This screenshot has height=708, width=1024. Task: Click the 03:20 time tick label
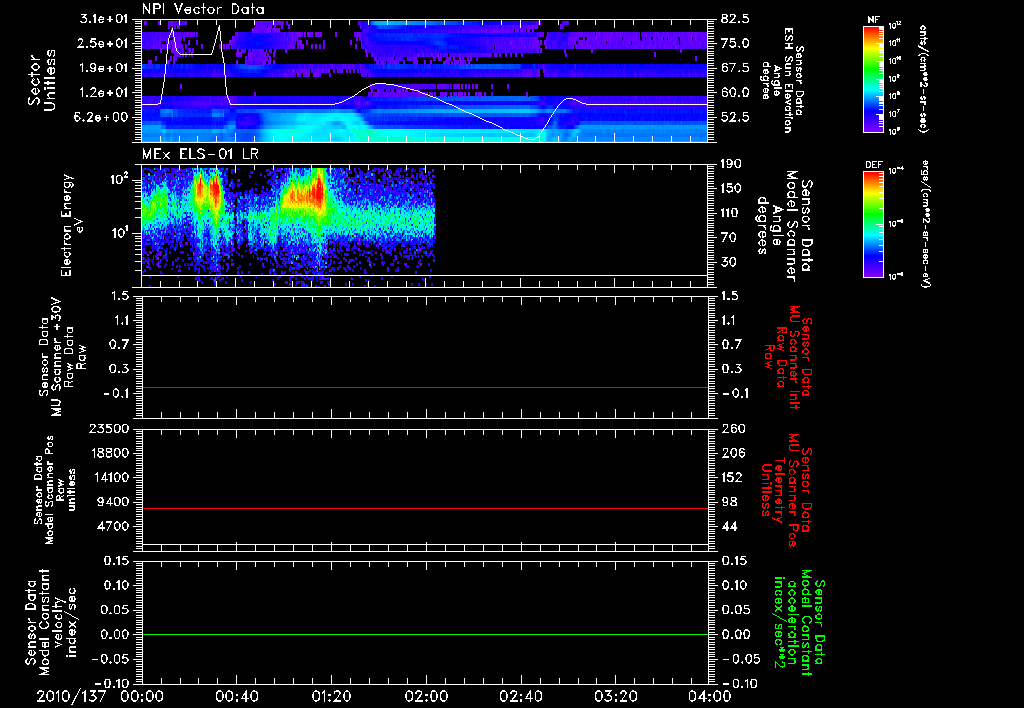(615, 696)
